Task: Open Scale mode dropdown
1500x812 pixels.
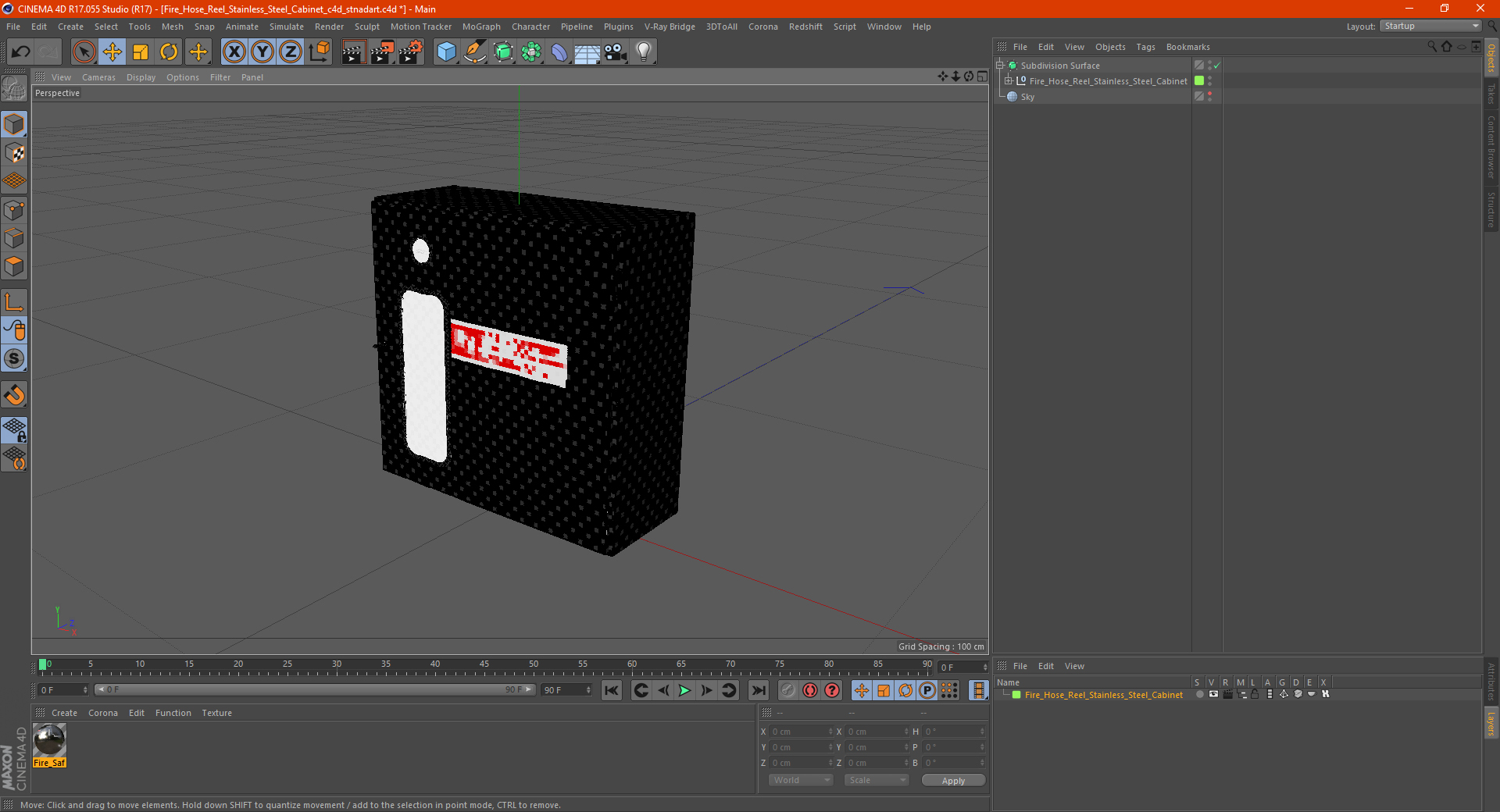Action: tap(877, 780)
